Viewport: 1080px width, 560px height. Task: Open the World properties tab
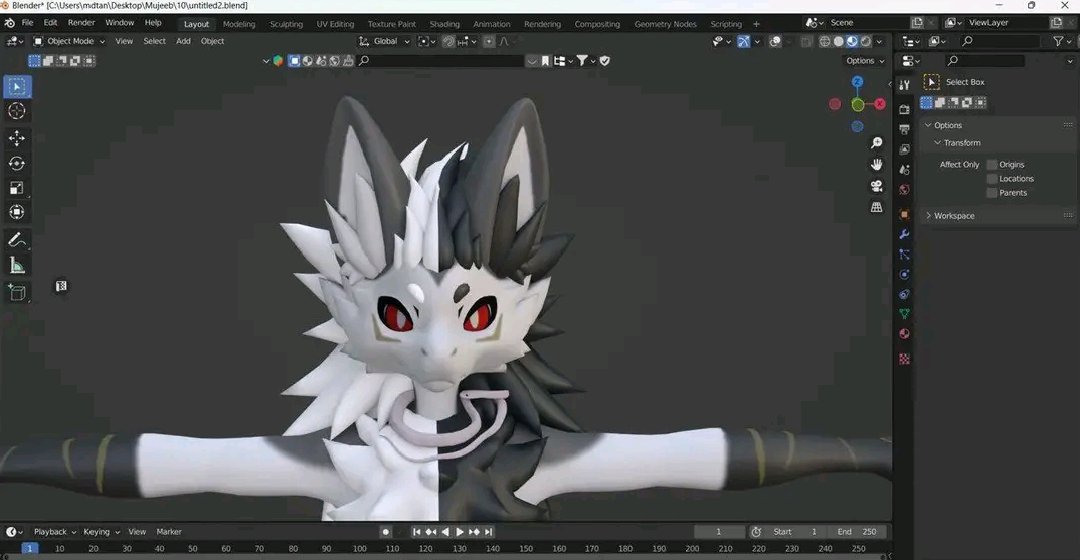[904, 189]
